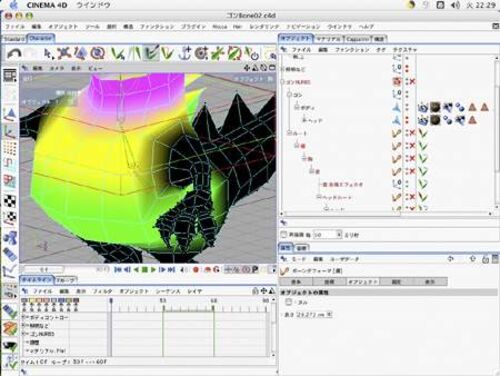Click the dark material sphere tag on ボディ

tap(435, 107)
